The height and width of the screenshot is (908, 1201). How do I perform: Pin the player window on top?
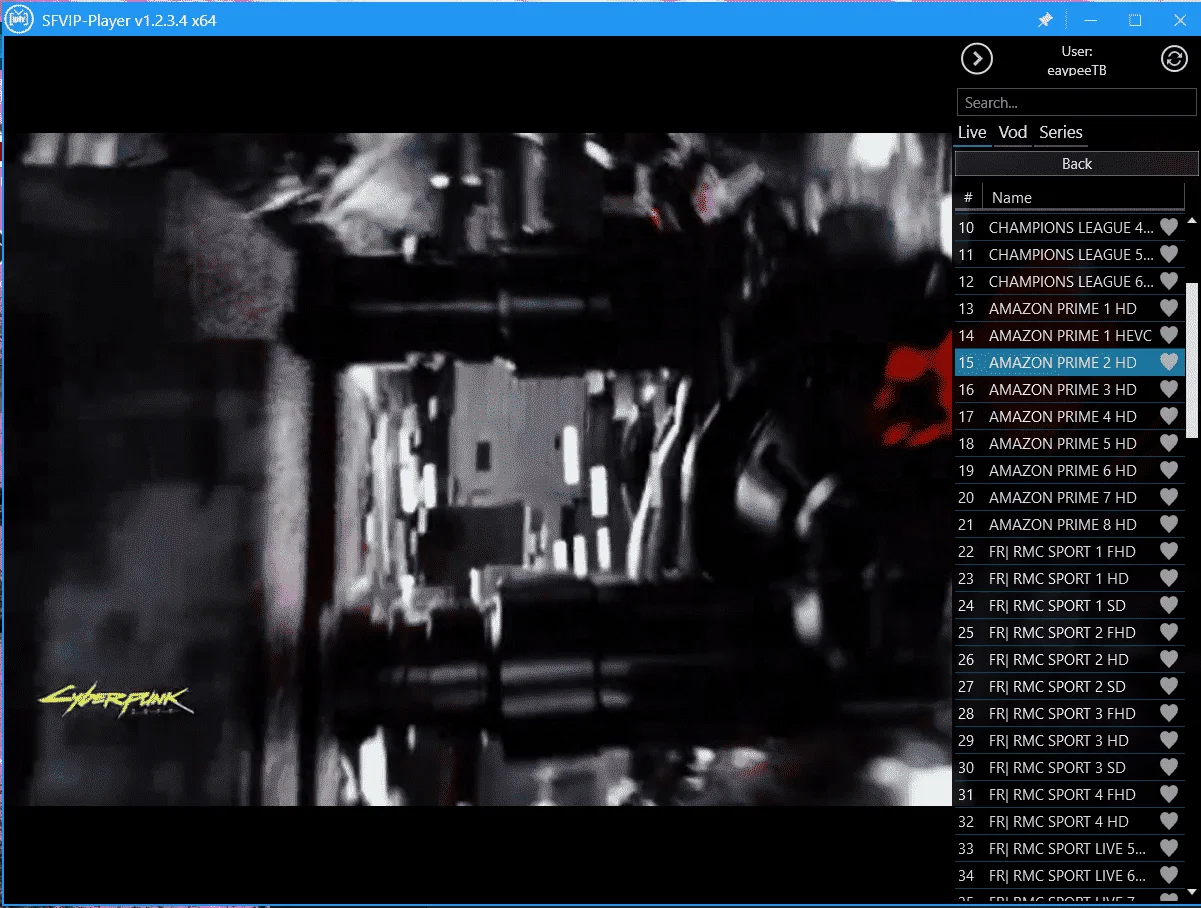(1045, 20)
